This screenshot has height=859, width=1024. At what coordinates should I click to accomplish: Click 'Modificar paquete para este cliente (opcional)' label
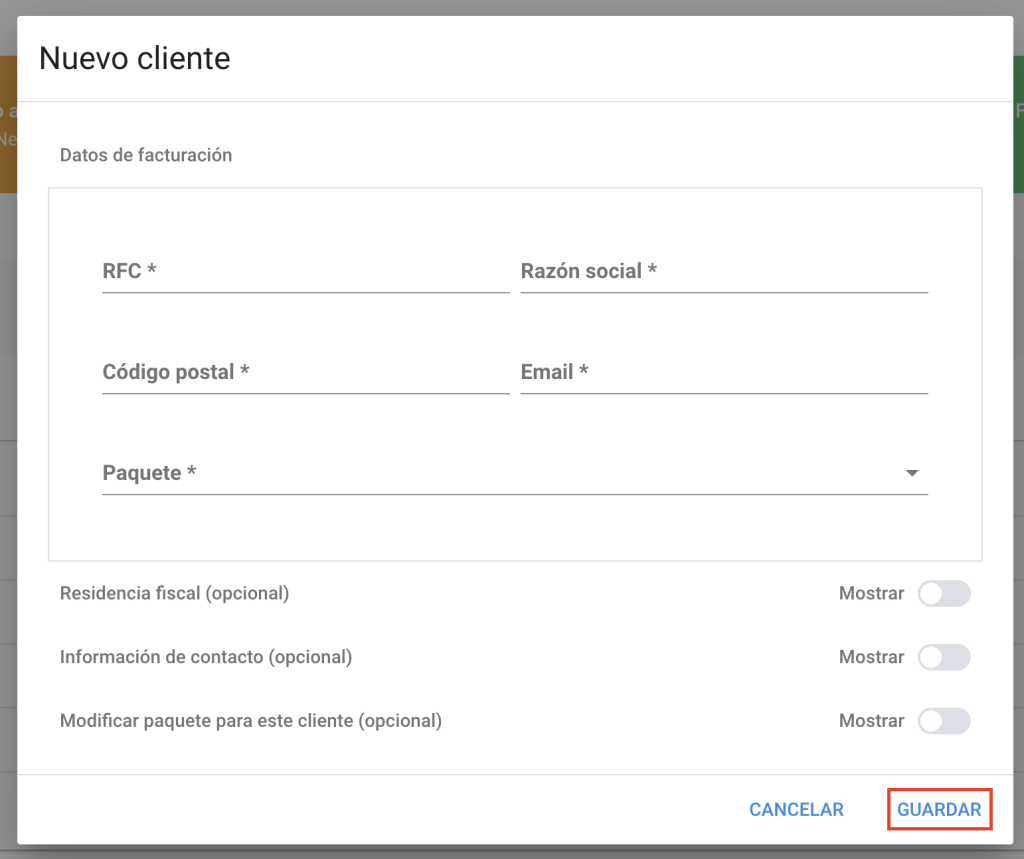251,721
